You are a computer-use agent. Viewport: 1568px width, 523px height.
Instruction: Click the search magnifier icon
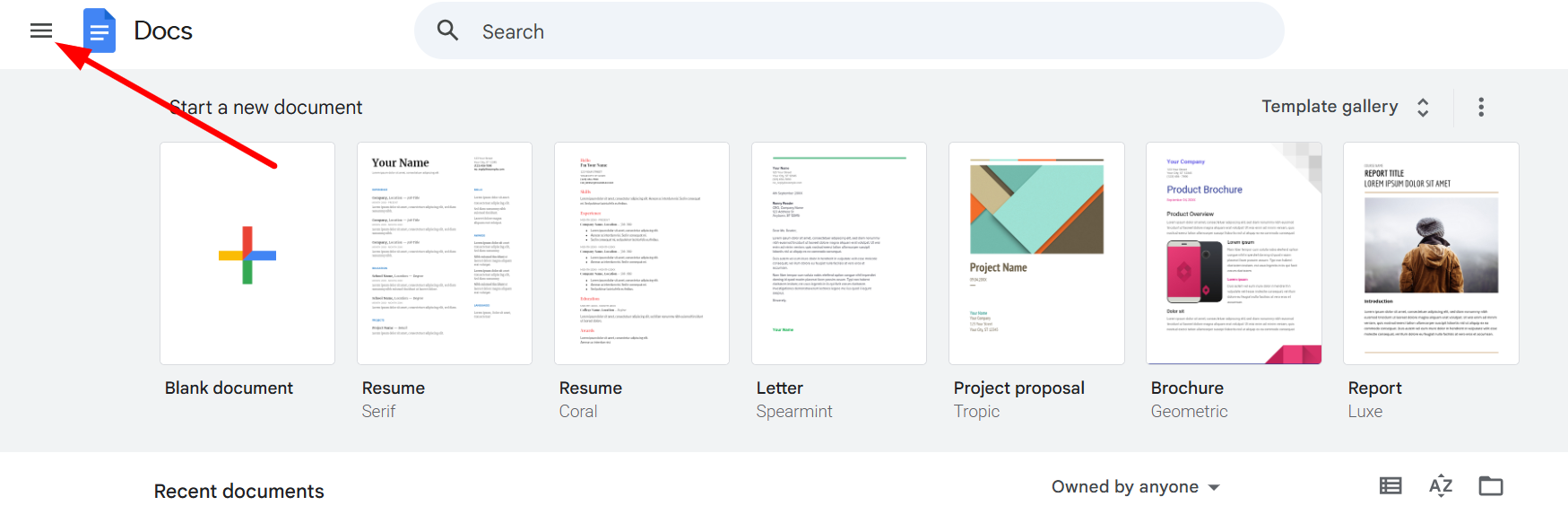point(447,31)
